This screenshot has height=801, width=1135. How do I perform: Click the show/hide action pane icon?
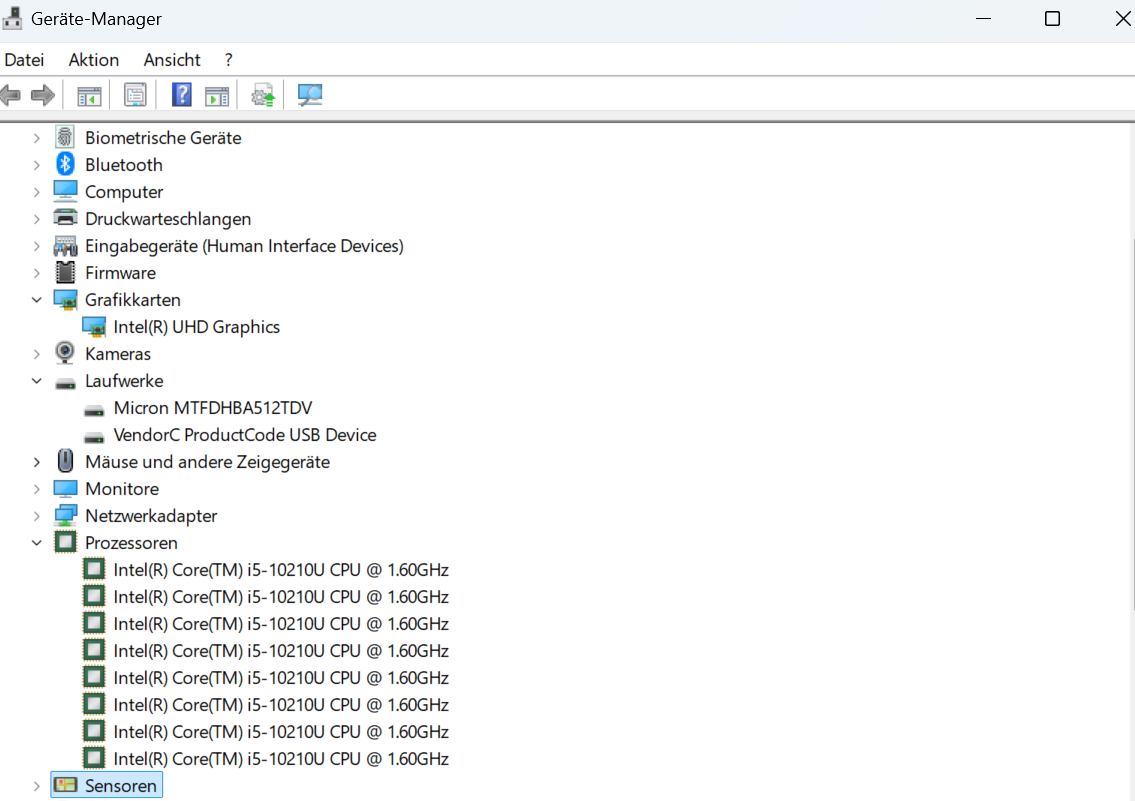pyautogui.click(x=217, y=96)
